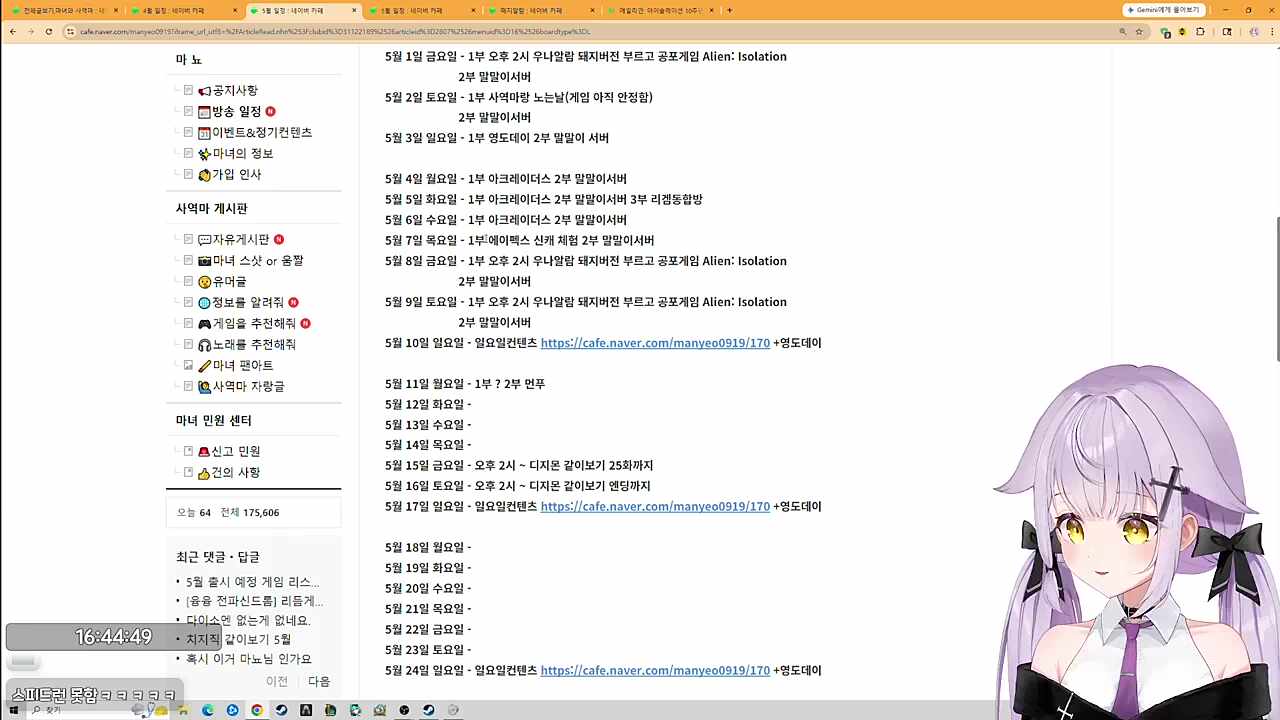Open the Windows Start menu
1280x720 pixels.
coord(13,710)
